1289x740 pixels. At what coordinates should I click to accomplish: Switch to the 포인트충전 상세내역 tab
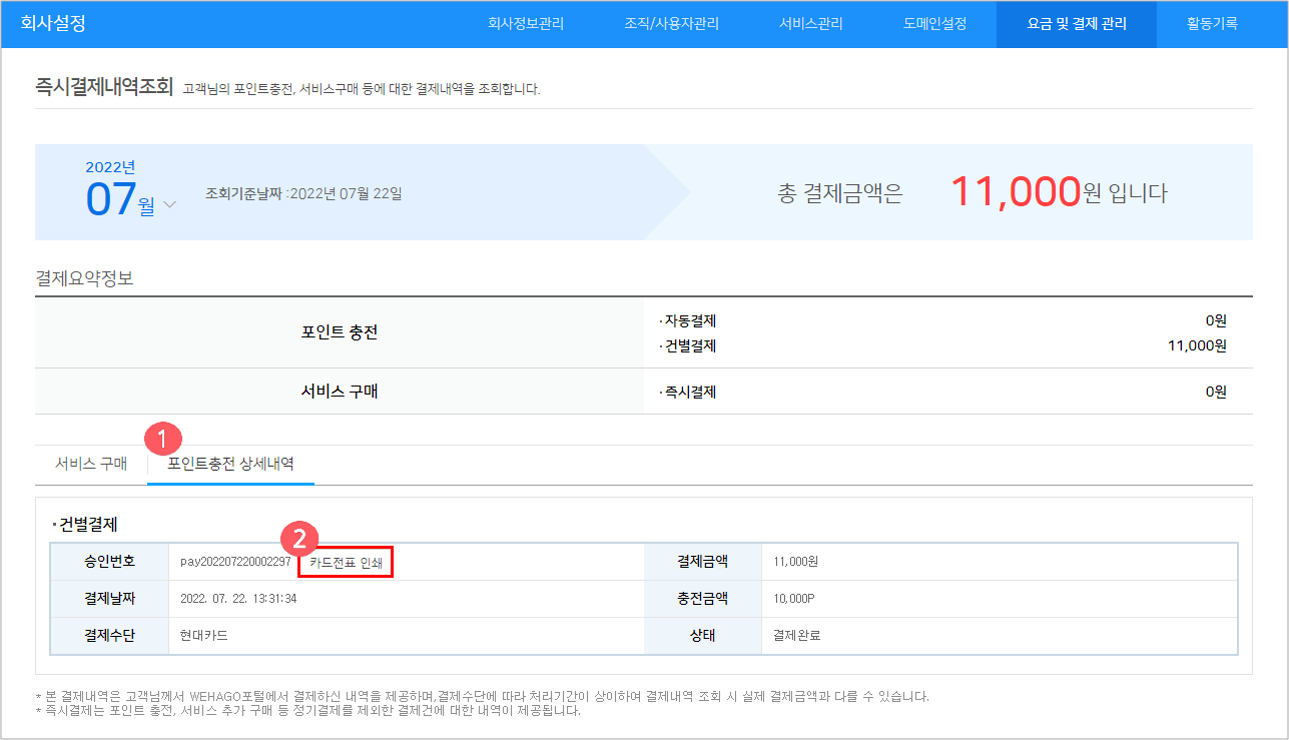pos(230,464)
